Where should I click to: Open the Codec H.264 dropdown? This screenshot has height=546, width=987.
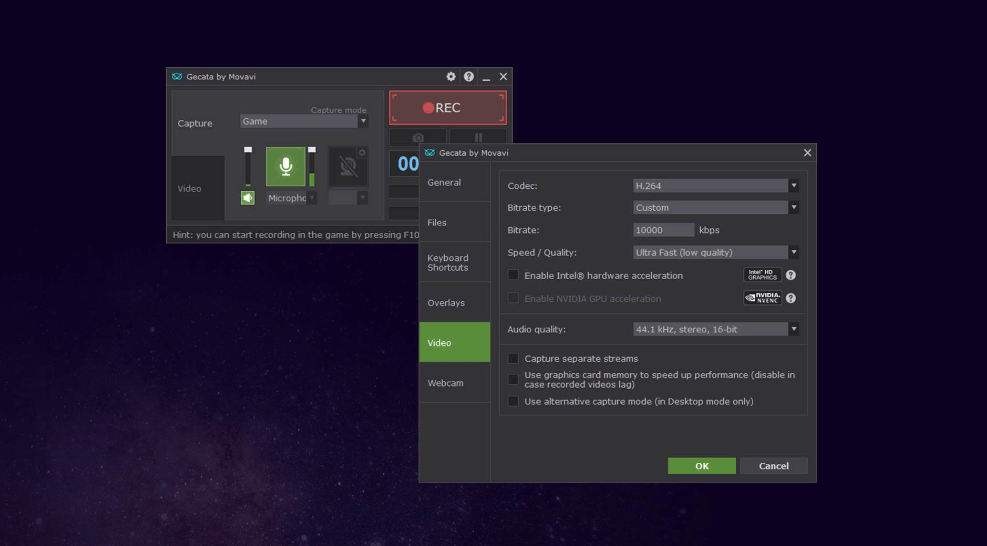[x=716, y=186]
